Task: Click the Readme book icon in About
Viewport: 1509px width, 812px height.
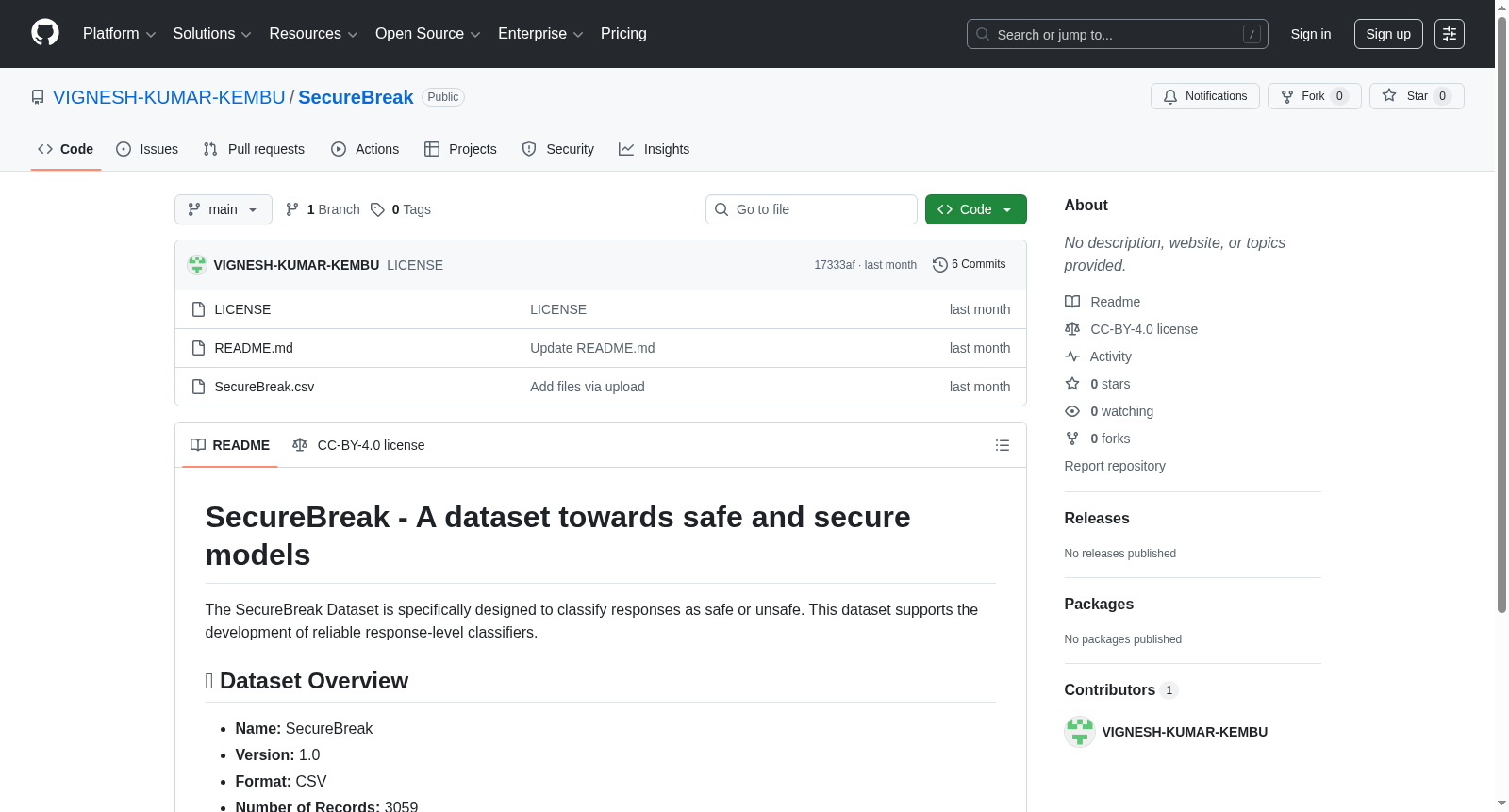Action: click(1072, 302)
